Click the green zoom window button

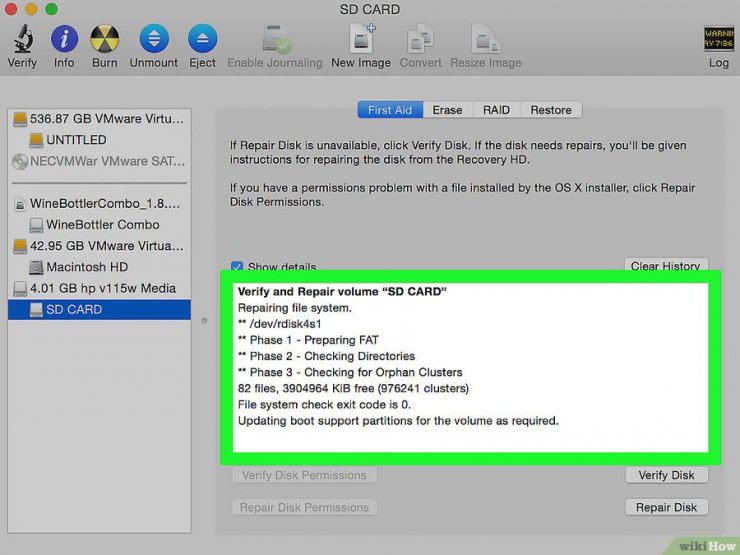(x=51, y=9)
